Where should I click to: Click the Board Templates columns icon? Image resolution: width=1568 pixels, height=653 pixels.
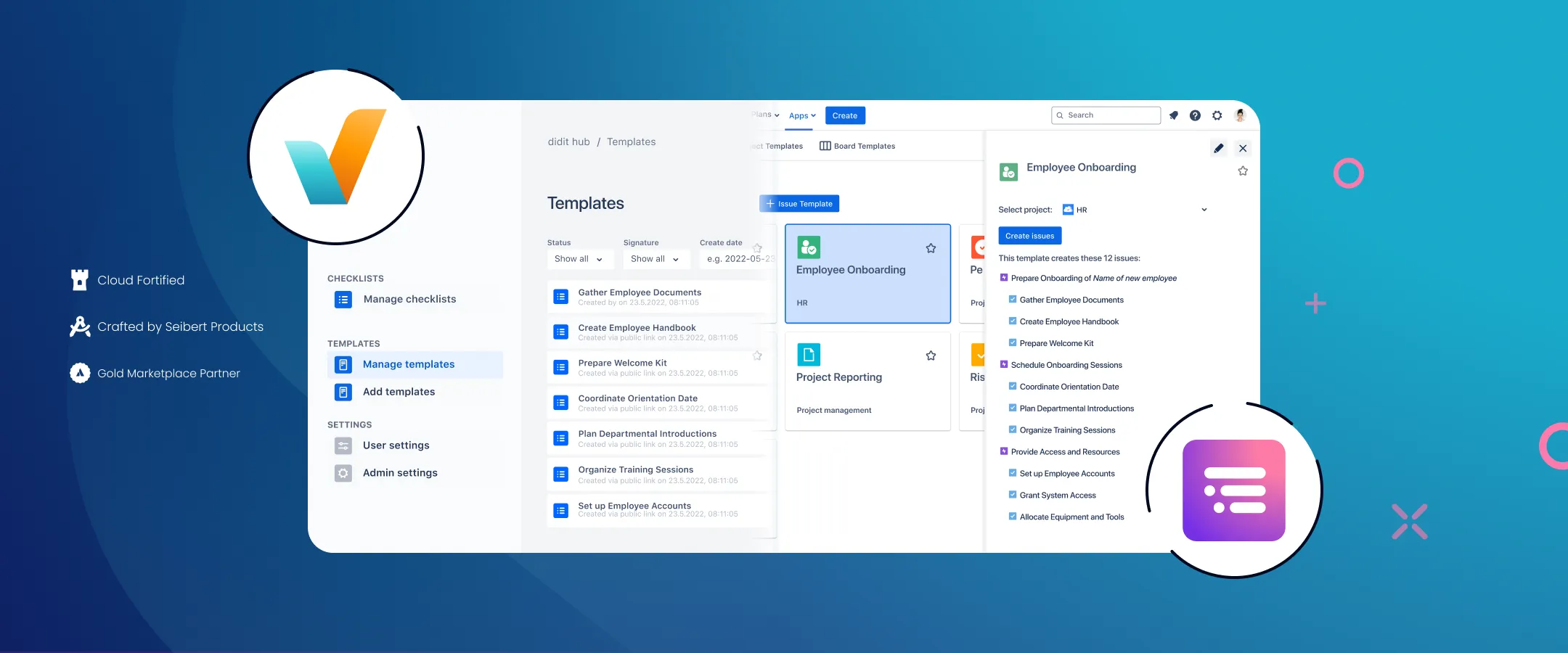click(825, 146)
